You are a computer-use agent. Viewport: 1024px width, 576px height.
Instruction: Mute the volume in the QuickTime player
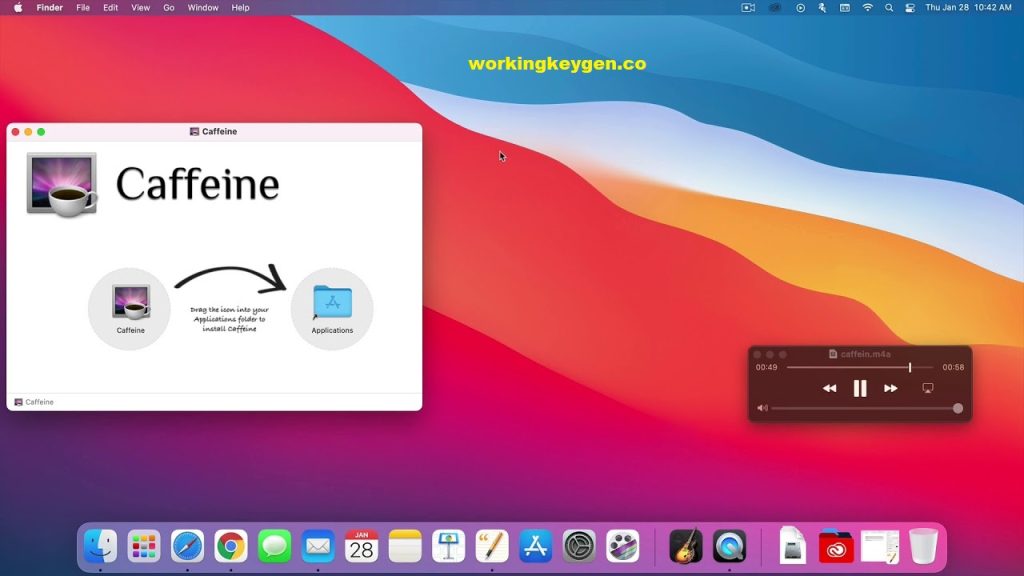tap(763, 408)
